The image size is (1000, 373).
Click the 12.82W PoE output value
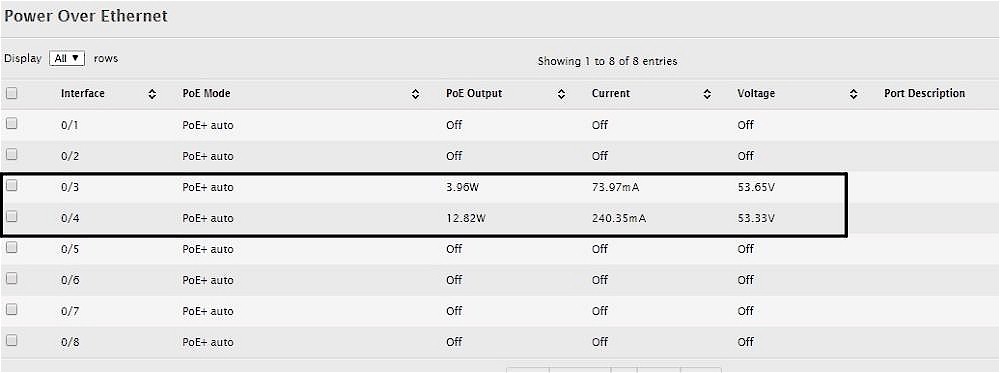(x=464, y=219)
